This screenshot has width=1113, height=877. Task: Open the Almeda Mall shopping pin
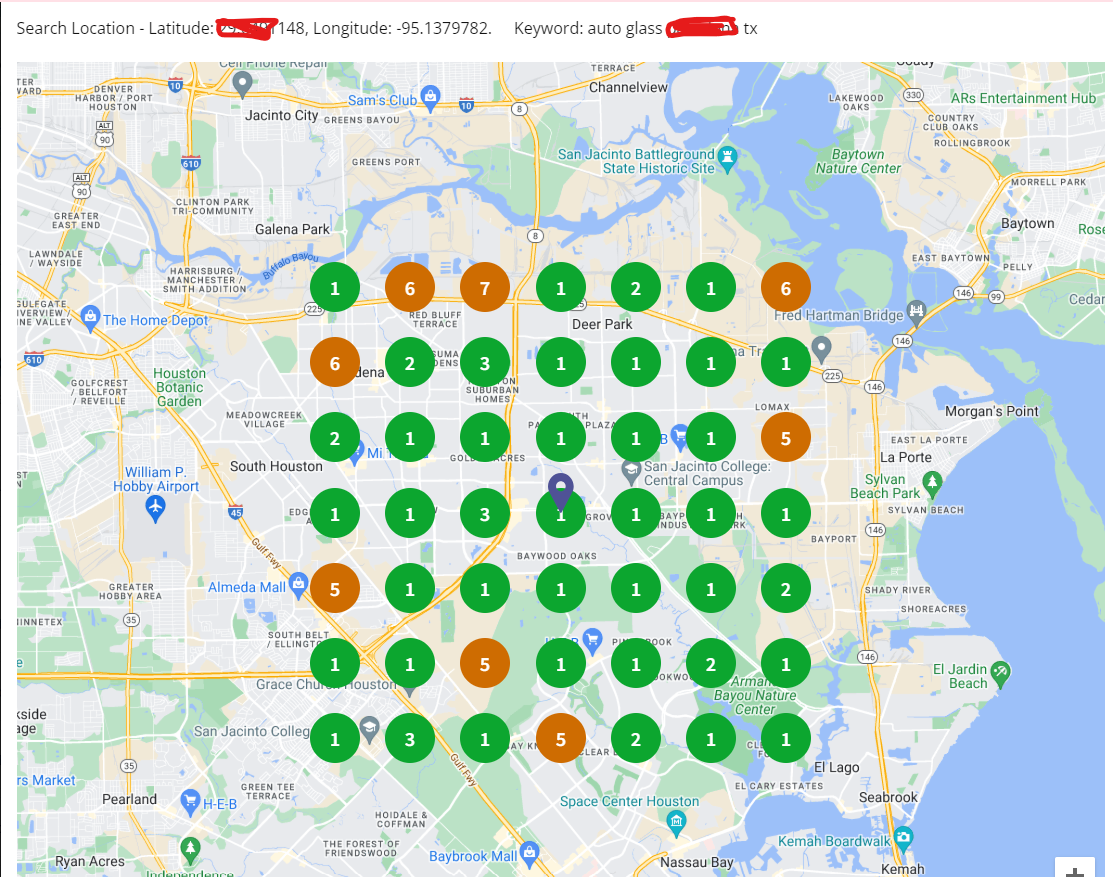click(x=298, y=585)
